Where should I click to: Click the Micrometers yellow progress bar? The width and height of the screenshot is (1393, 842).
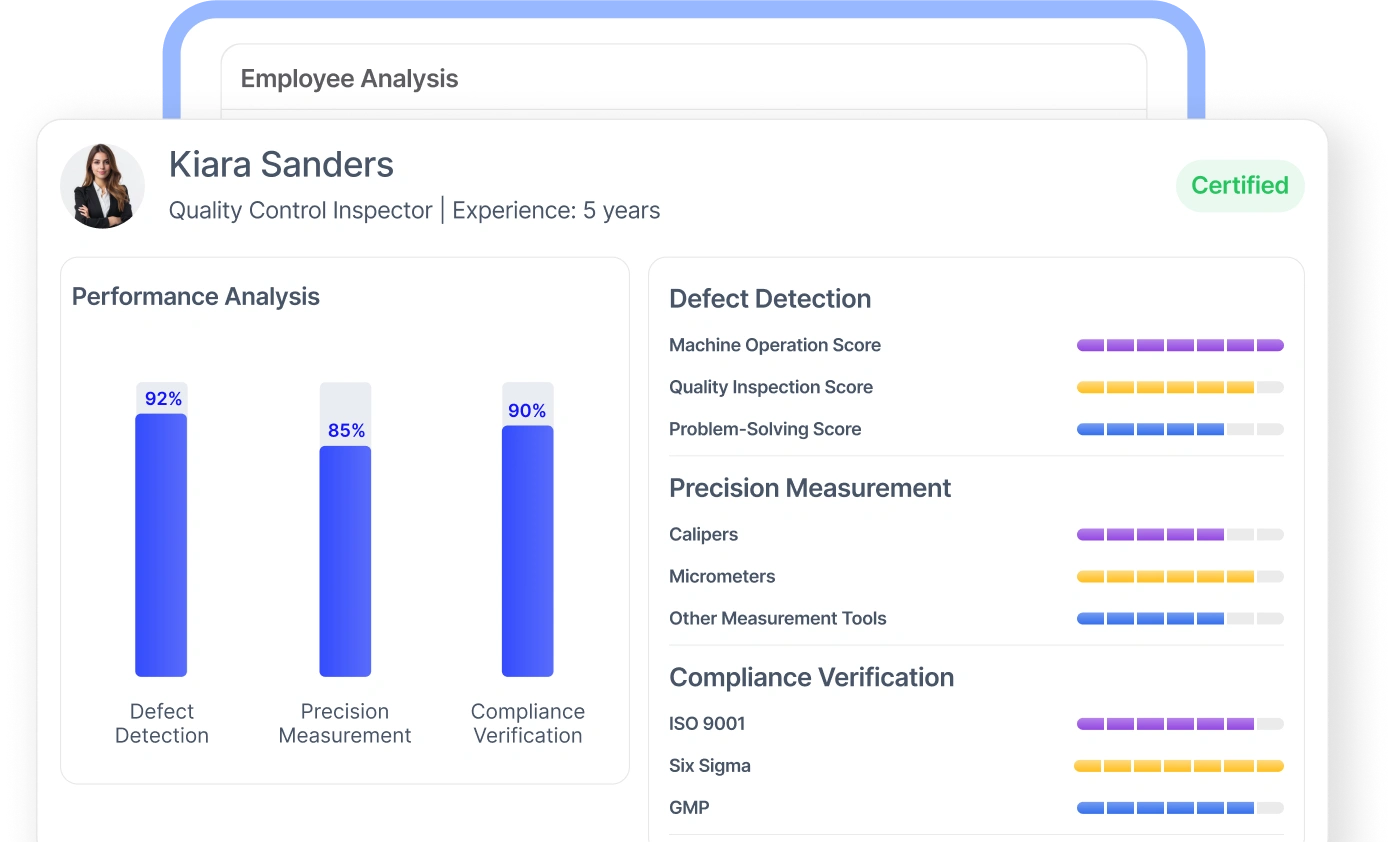pyautogui.click(x=1180, y=576)
